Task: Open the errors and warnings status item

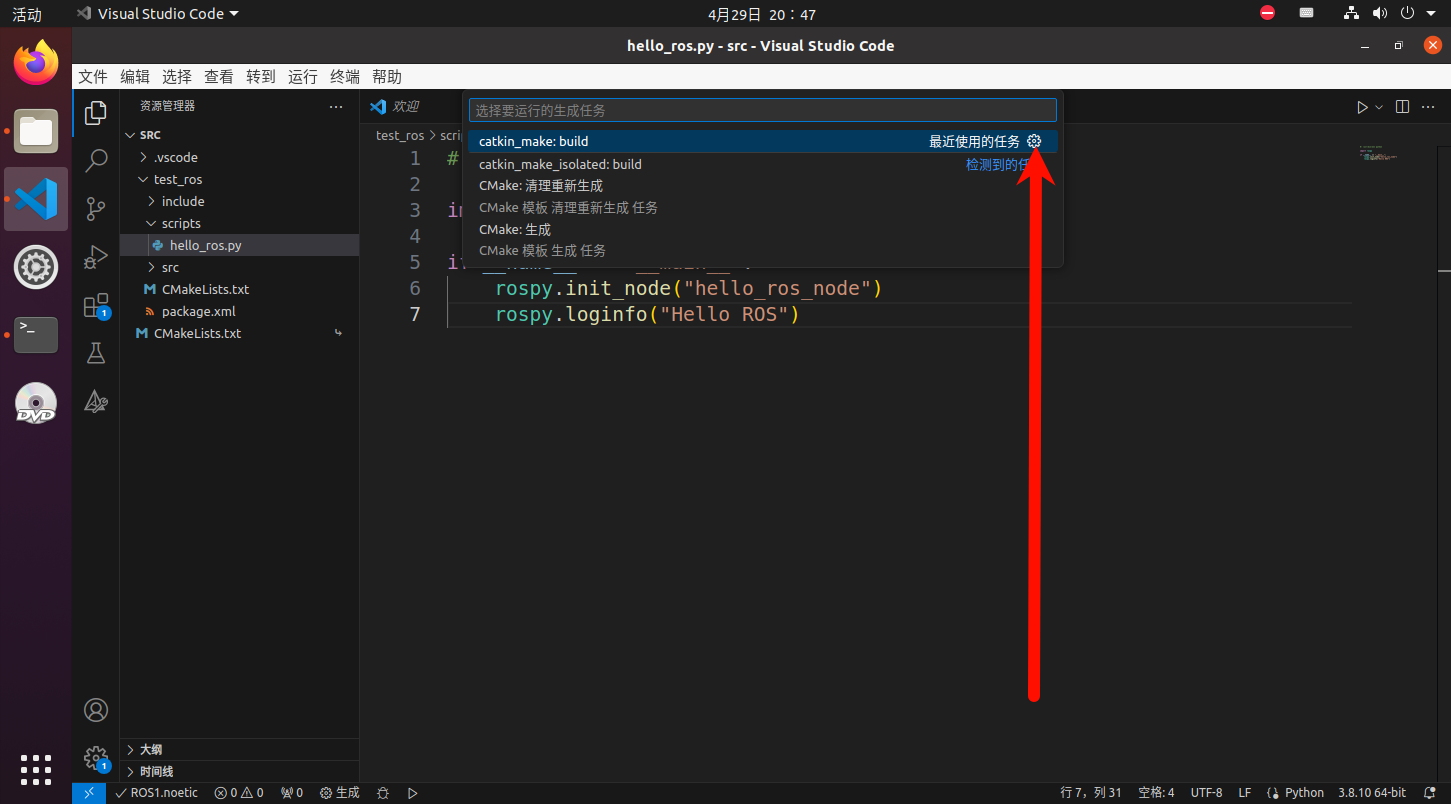Action: 239,793
